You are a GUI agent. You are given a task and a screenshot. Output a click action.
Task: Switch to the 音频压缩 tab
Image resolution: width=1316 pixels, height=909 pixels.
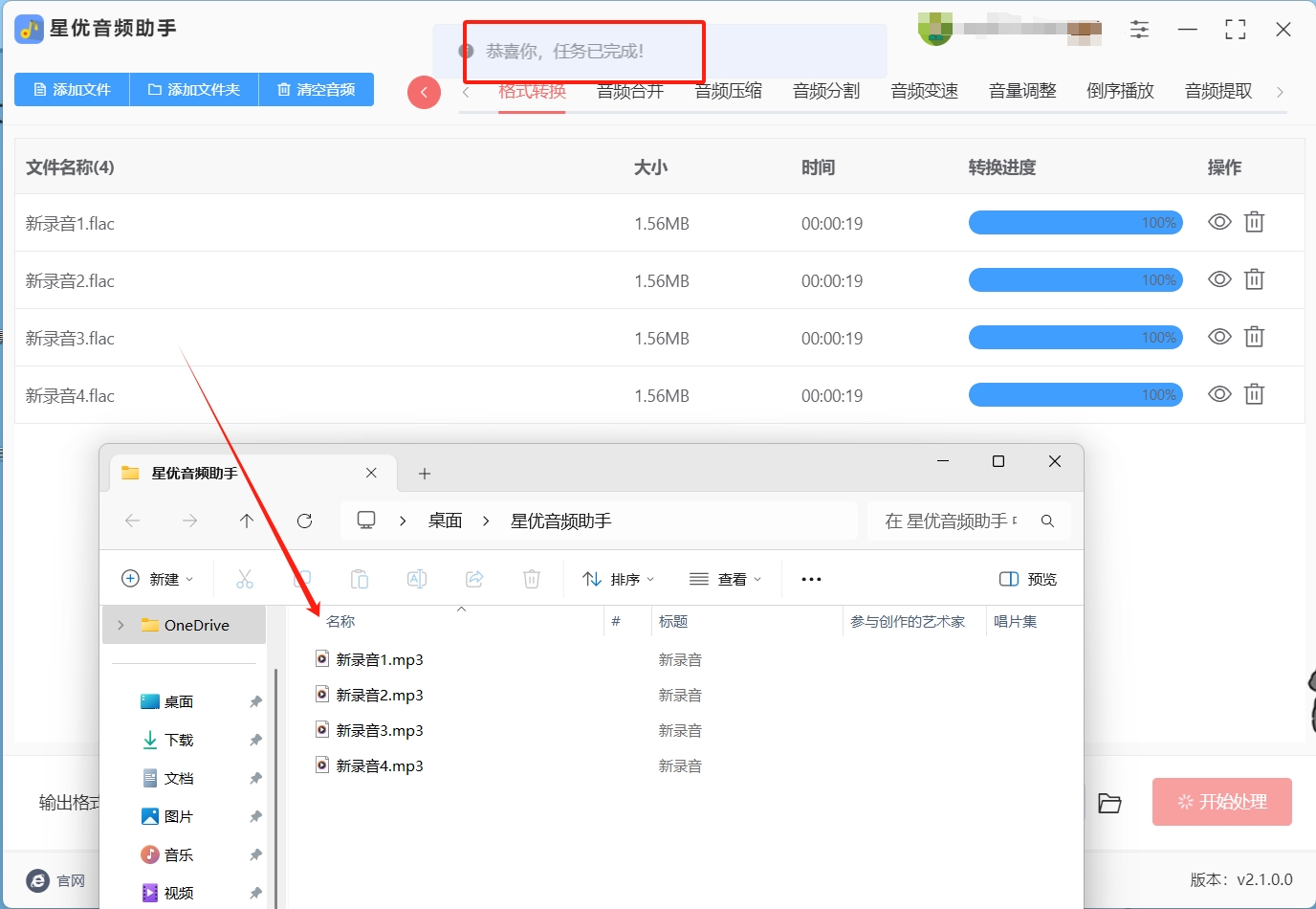729,91
